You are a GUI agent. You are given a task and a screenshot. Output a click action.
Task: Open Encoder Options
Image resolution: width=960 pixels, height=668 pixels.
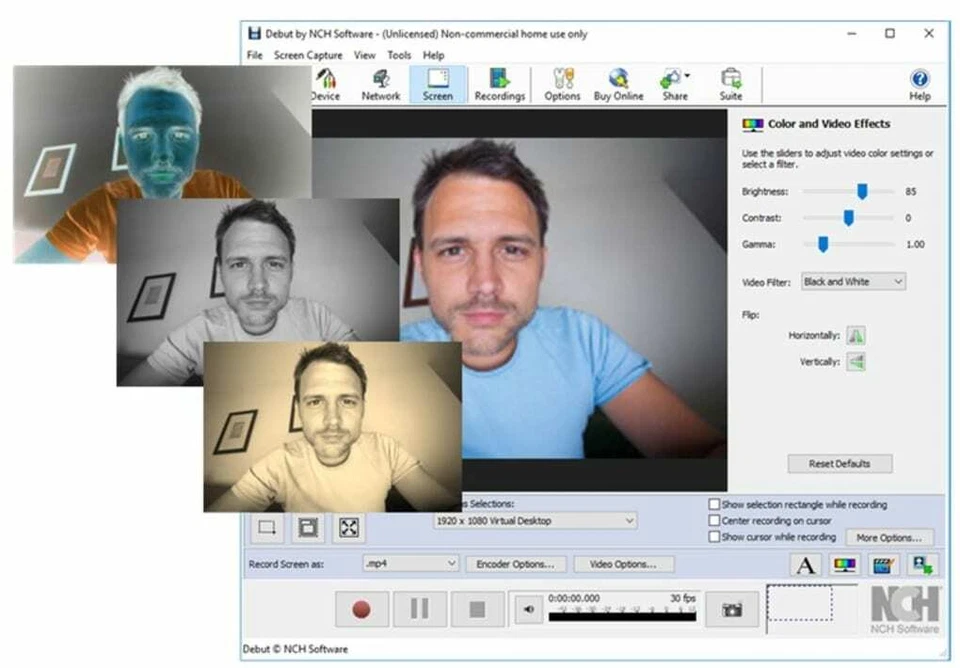pos(517,564)
